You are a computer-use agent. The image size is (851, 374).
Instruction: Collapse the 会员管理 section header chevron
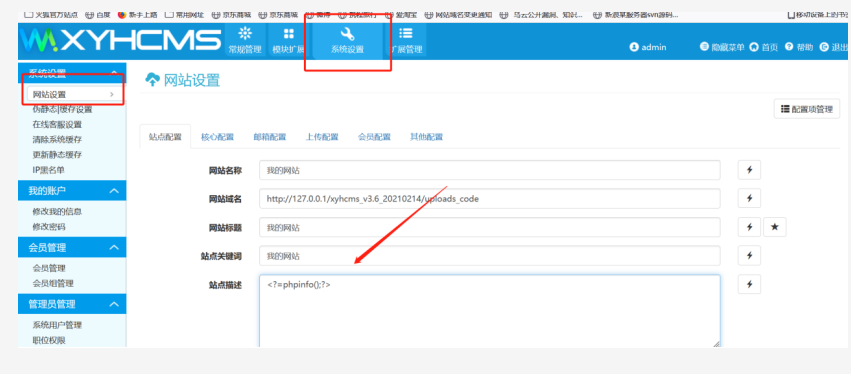click(114, 248)
